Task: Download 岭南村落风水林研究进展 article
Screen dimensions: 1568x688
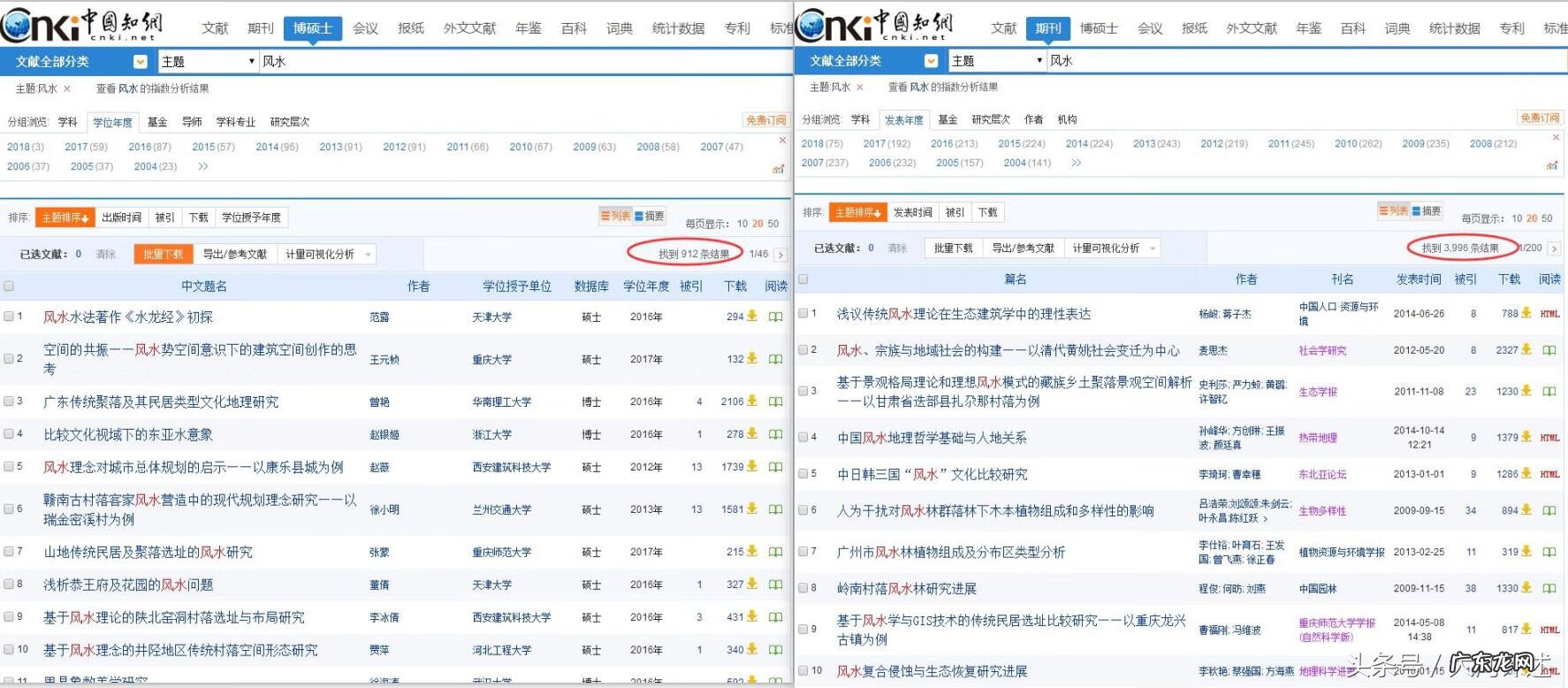Action: click(x=1526, y=587)
